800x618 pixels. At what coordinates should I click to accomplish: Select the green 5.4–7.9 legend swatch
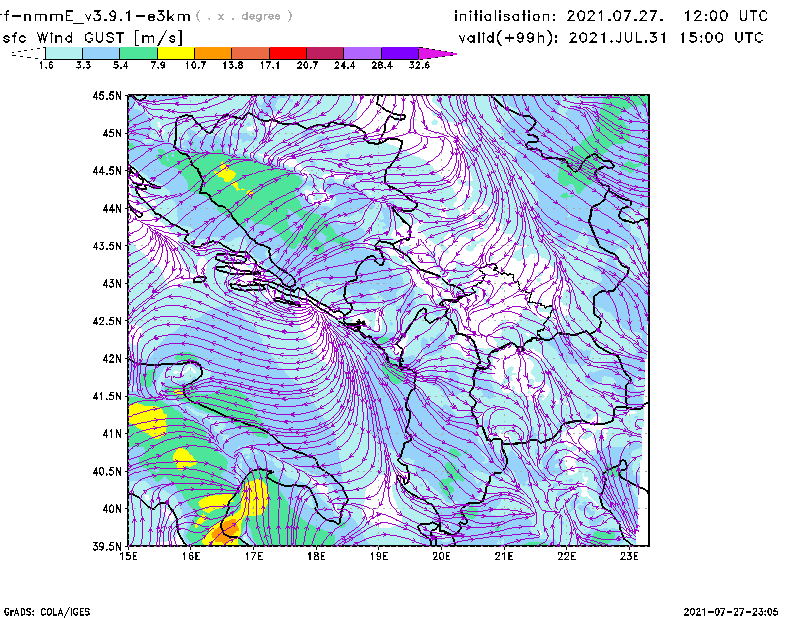coord(138,53)
